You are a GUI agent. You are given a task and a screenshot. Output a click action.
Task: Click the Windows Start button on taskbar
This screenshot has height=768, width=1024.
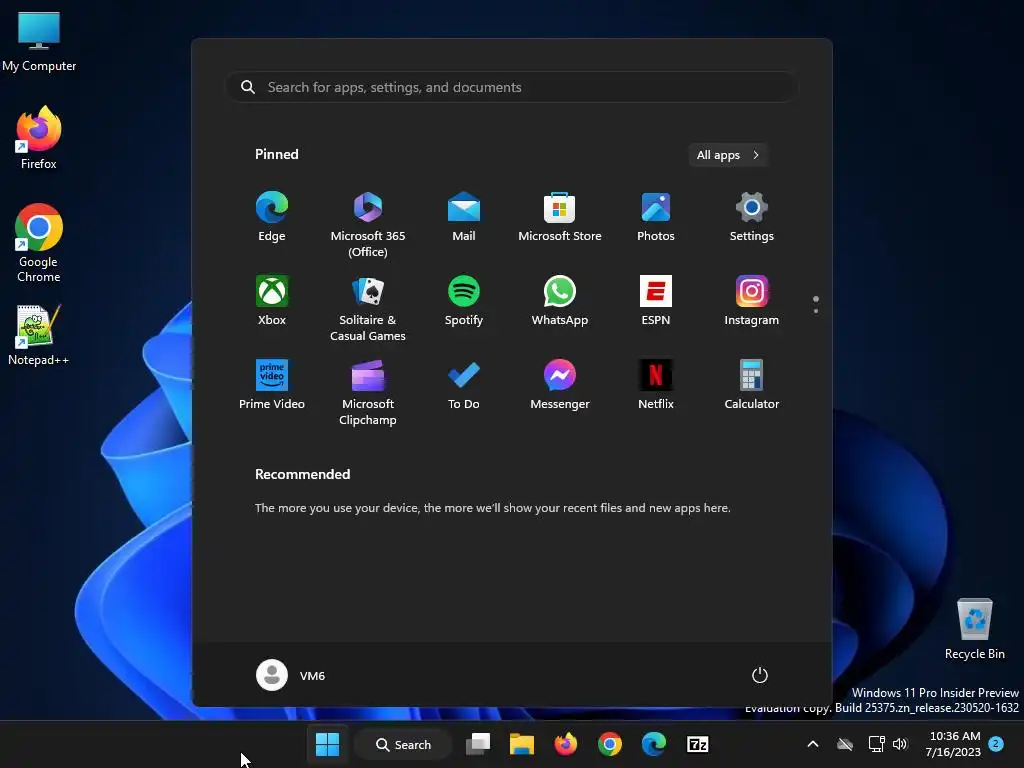point(327,744)
